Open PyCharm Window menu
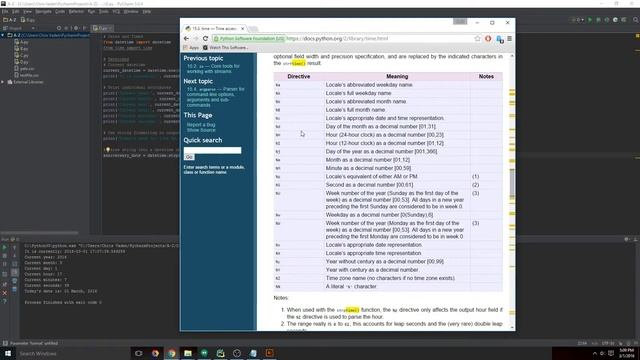The image size is (640, 360). coord(131,11)
